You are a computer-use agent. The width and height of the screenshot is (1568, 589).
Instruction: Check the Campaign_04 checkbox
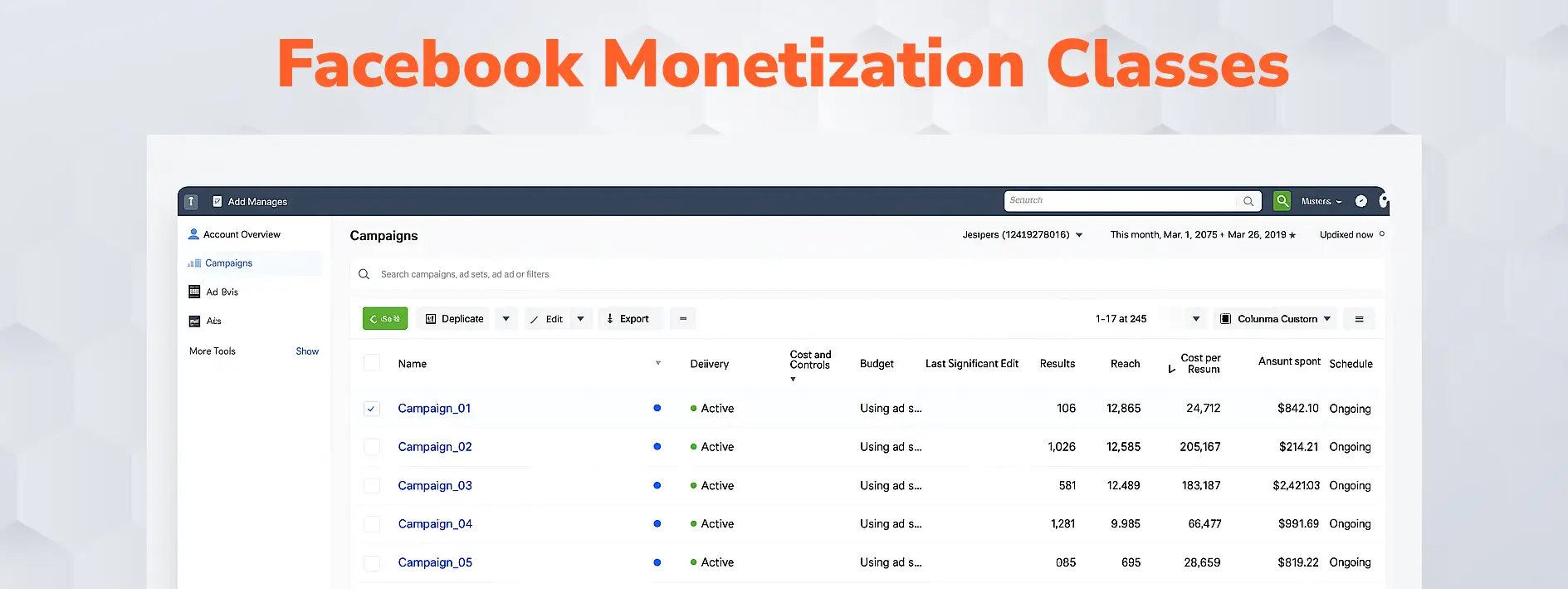click(x=372, y=524)
